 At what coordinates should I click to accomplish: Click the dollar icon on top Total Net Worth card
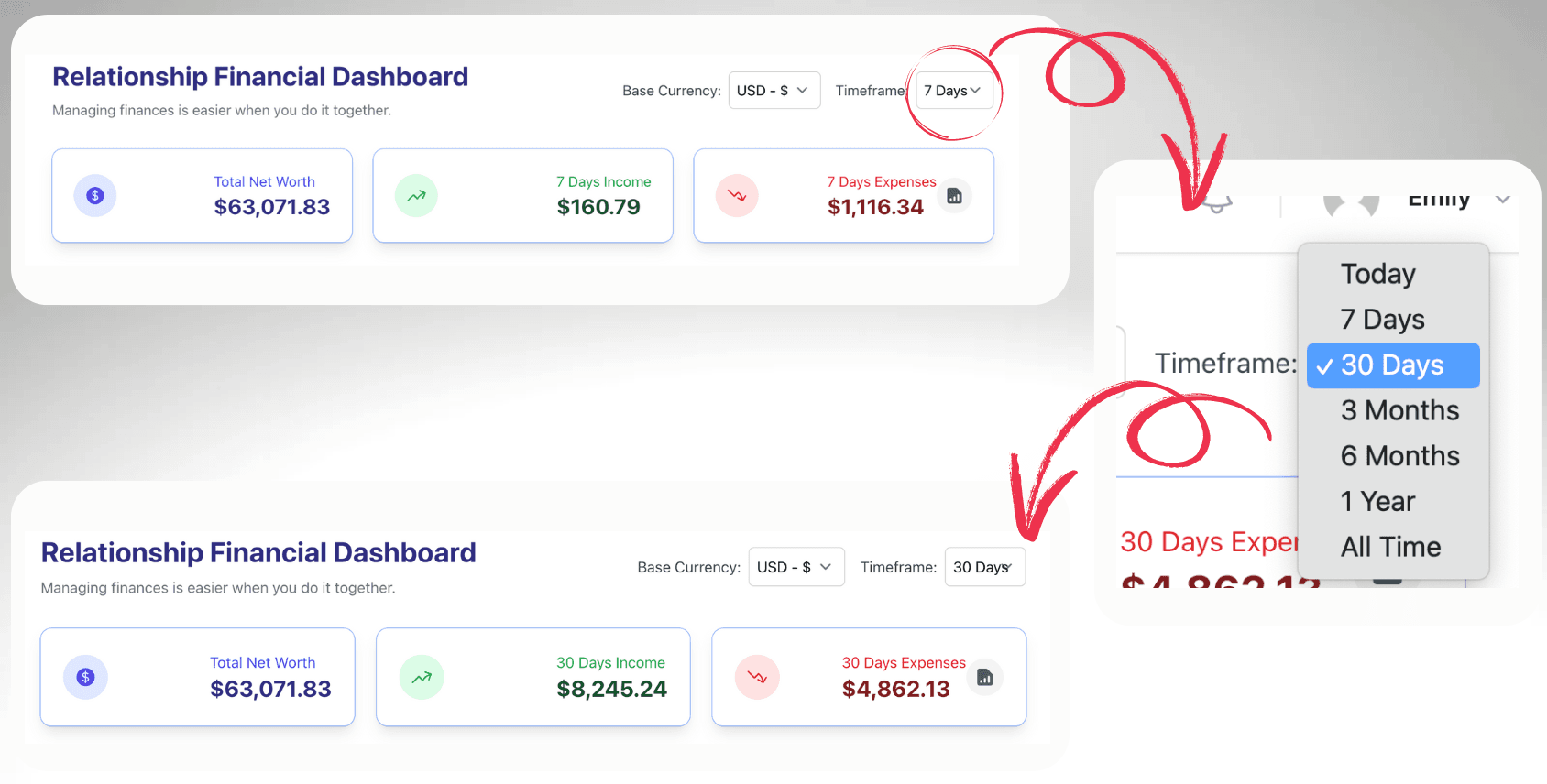tap(95, 196)
